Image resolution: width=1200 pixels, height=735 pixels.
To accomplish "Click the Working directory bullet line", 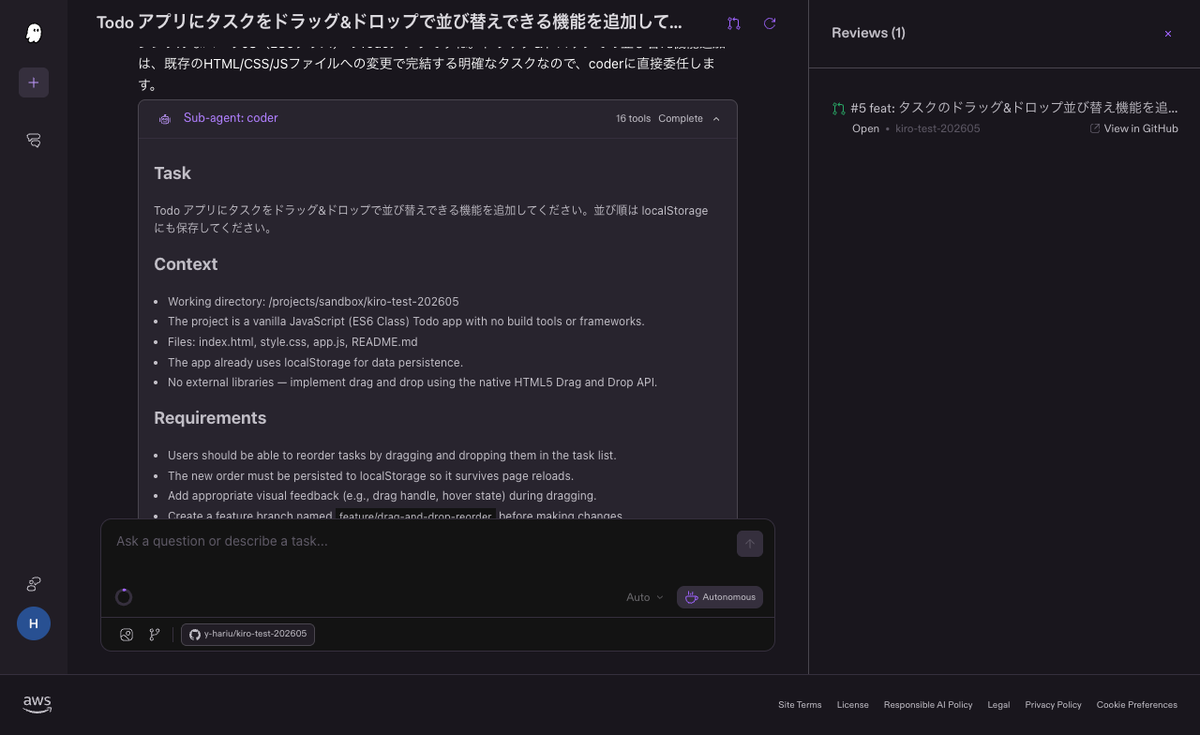I will [313, 301].
